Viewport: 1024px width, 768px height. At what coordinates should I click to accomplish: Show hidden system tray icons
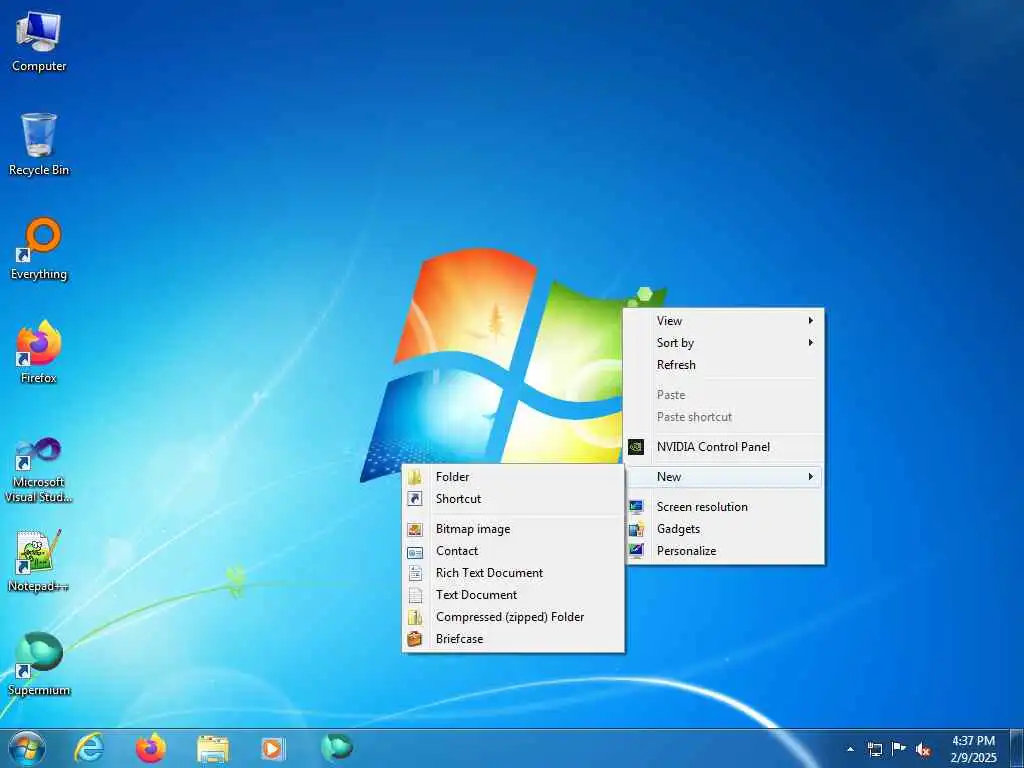(x=850, y=749)
